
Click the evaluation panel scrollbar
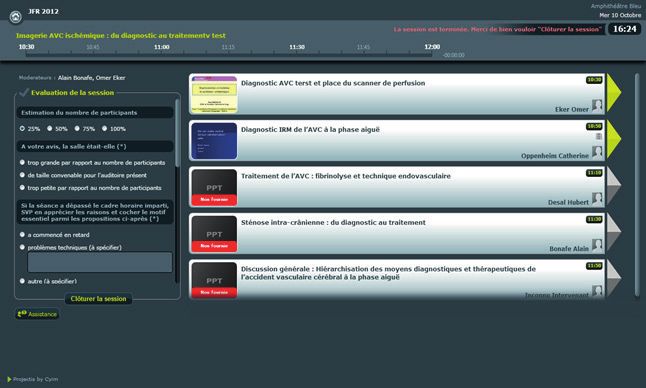coord(177,133)
